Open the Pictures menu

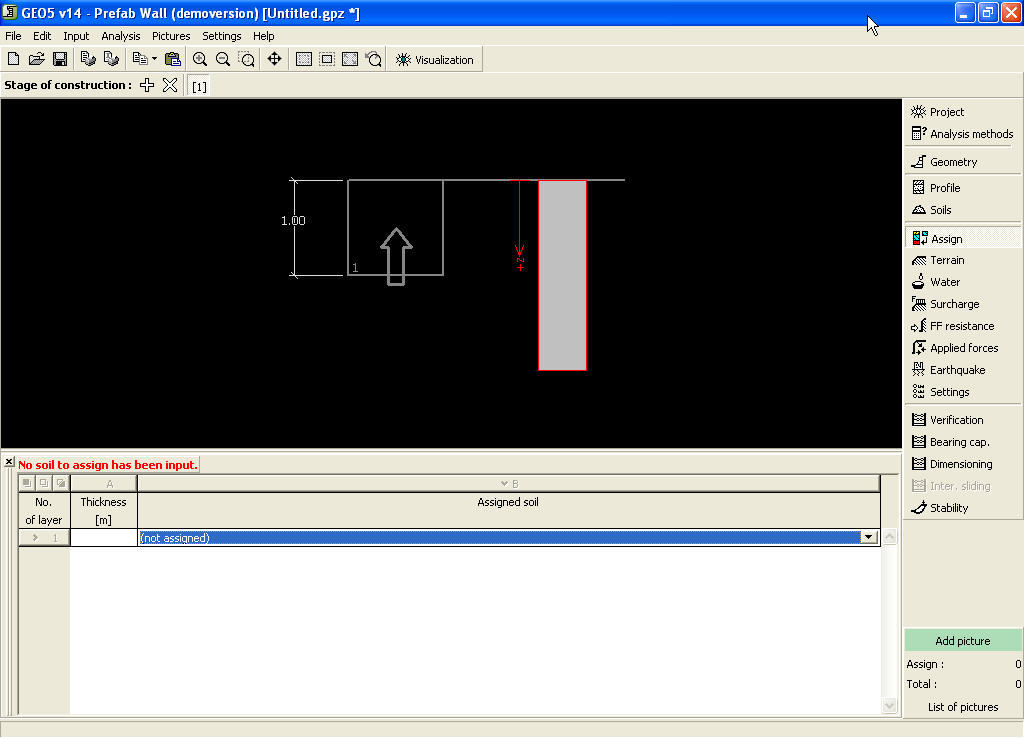point(171,36)
